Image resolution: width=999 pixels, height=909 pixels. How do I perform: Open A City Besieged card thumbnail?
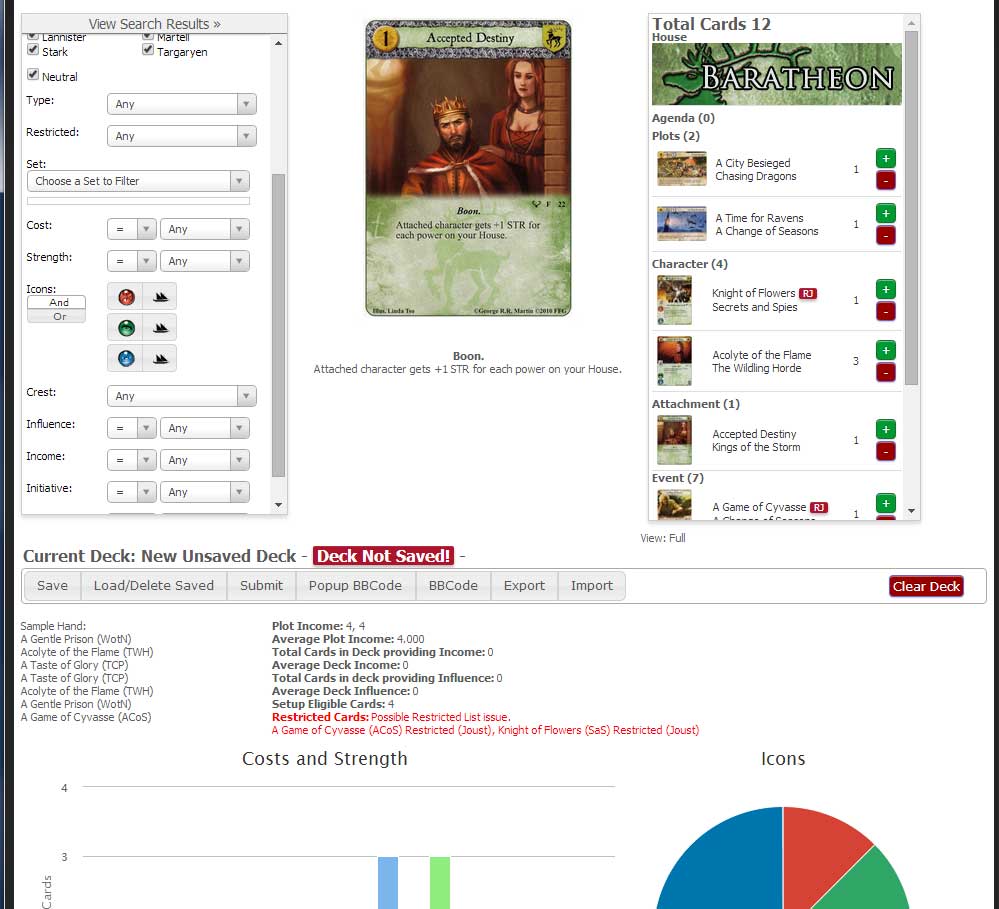[681, 168]
